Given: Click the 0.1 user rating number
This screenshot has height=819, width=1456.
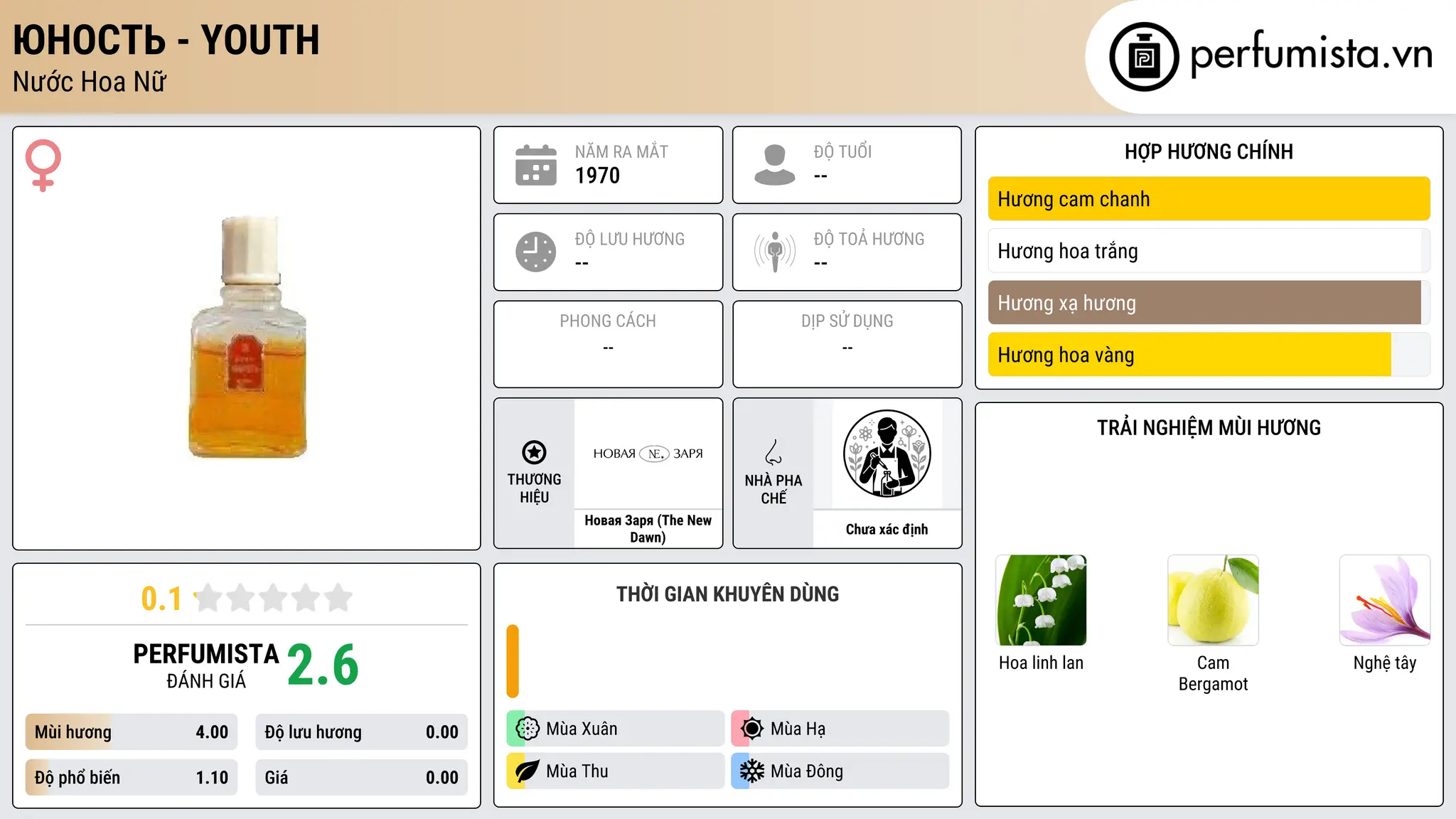Looking at the screenshot, I should pos(161,599).
